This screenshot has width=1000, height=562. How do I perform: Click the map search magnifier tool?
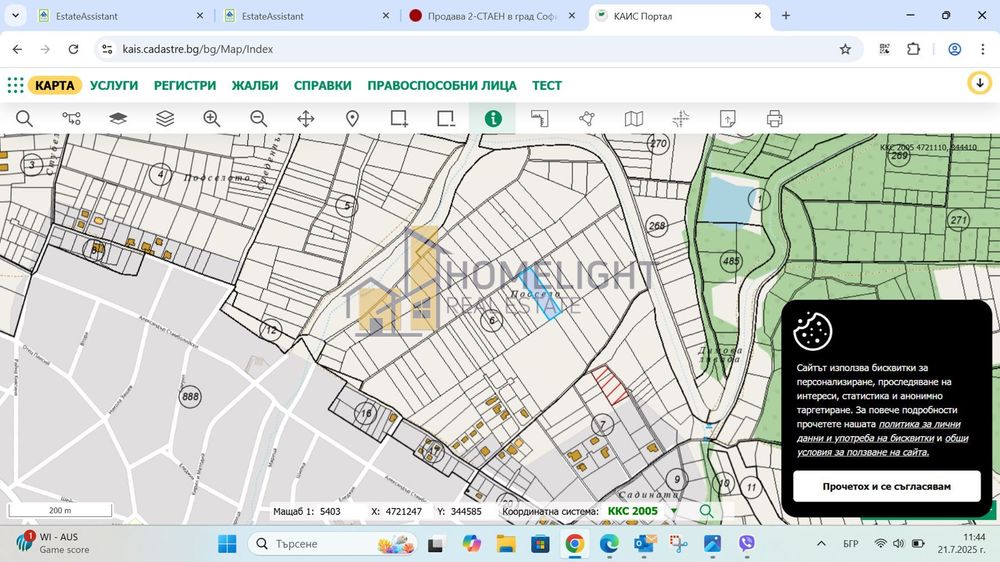24,118
